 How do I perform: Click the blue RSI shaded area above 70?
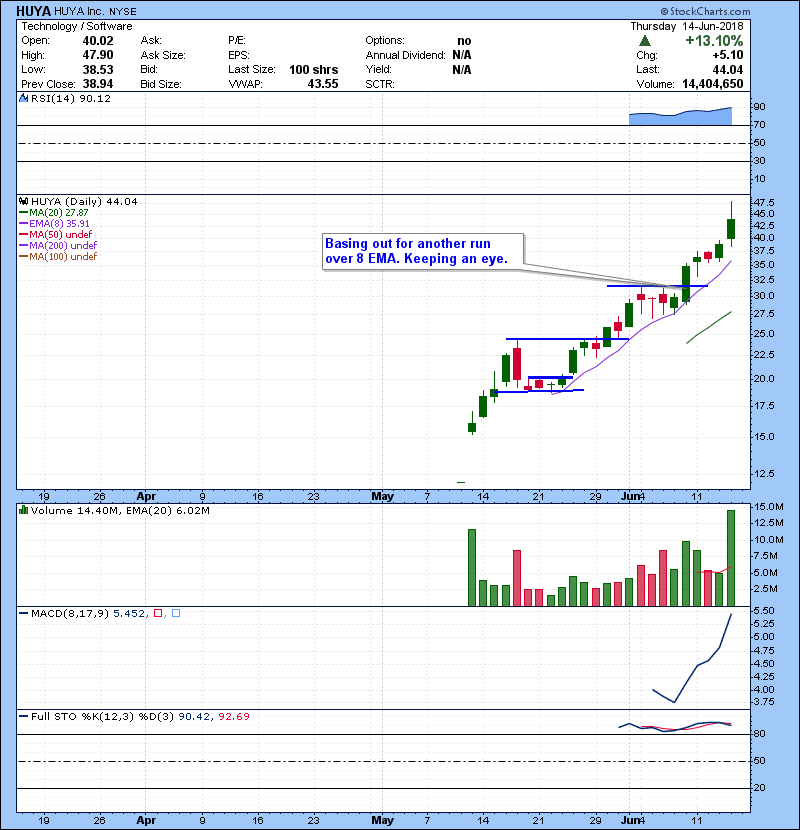pos(680,118)
